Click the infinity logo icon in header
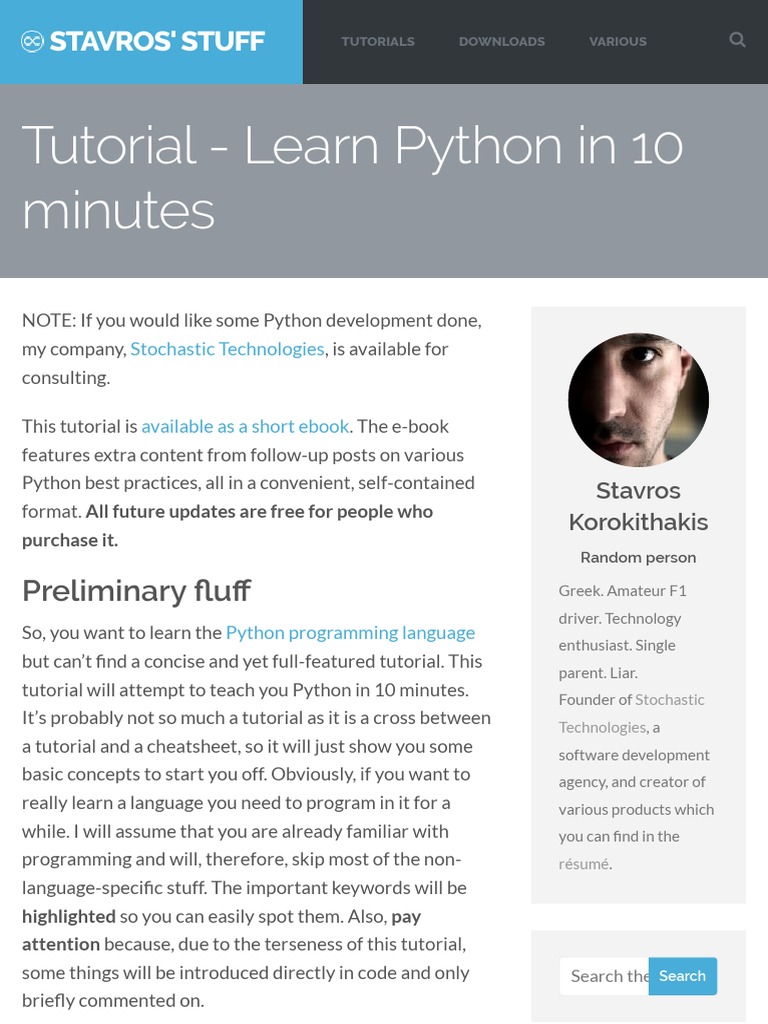768x1024 pixels. (x=32, y=41)
